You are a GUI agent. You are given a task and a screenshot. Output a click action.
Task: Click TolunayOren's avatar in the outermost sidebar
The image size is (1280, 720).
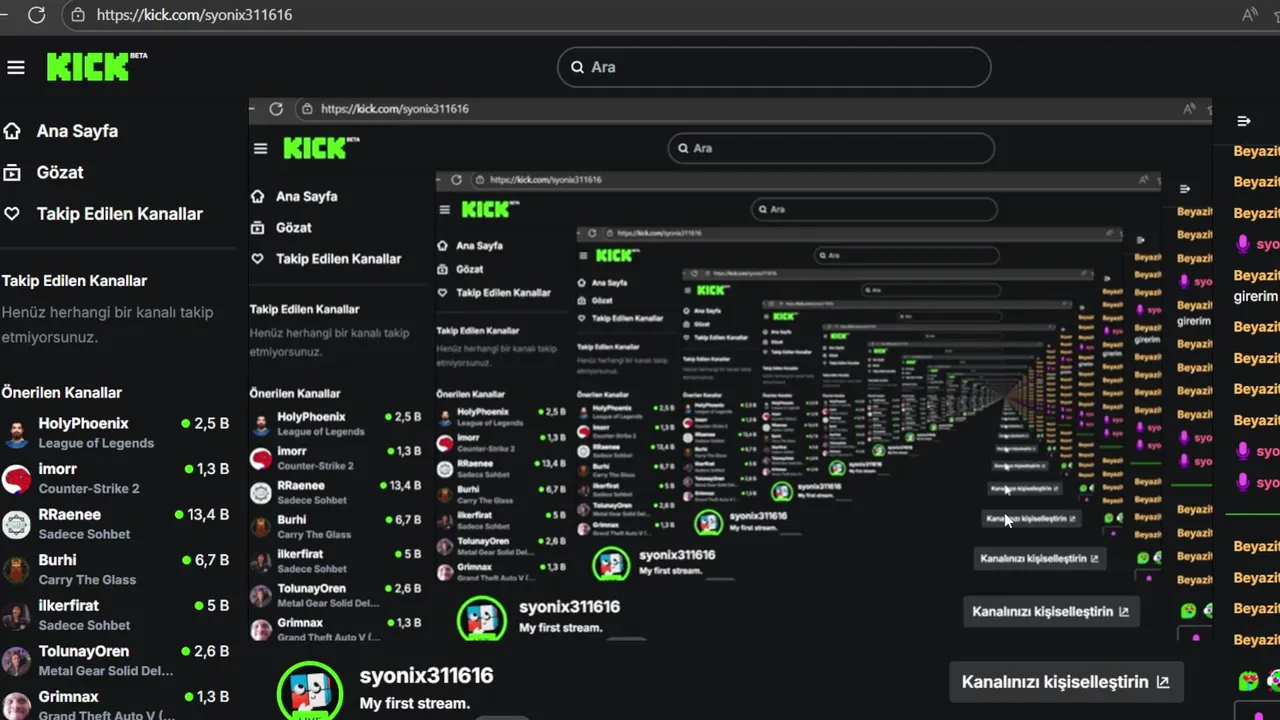coord(16,661)
